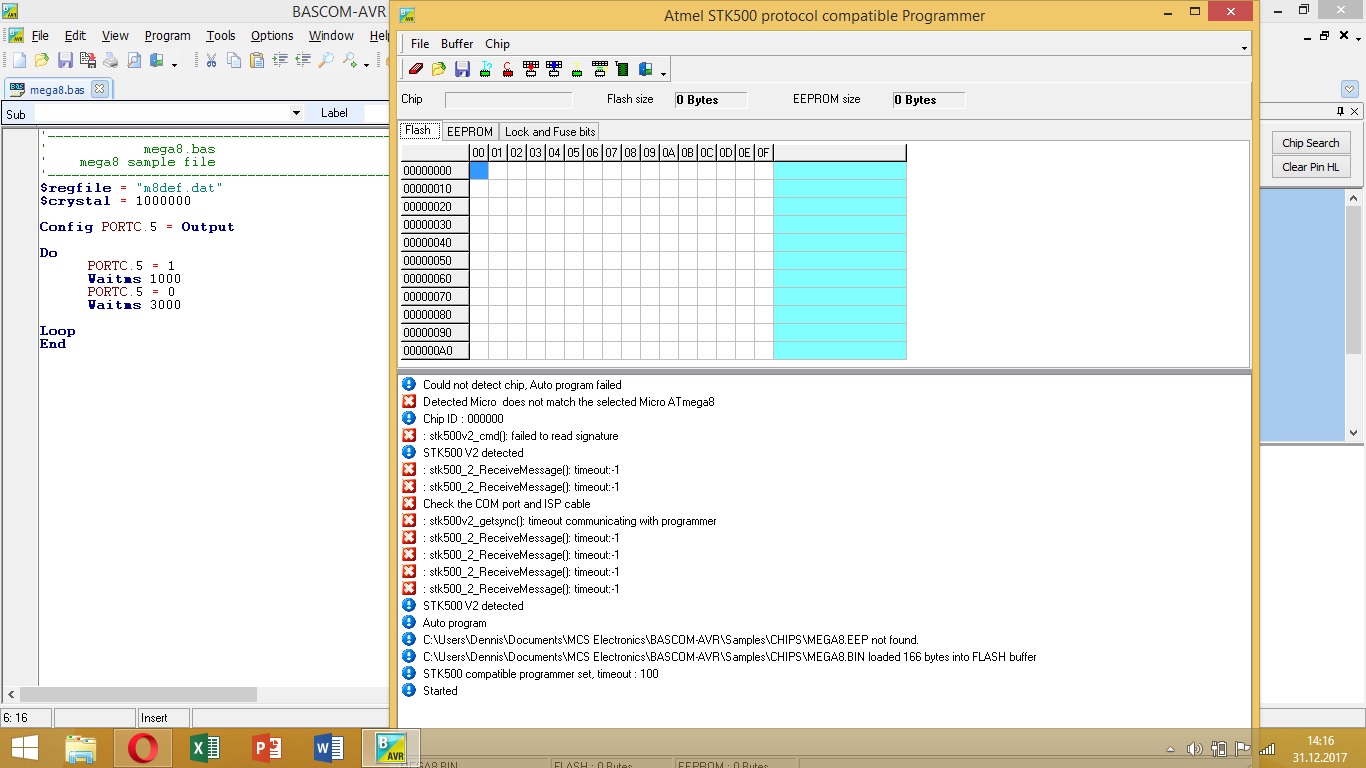Screen dimensions: 1366x768
Task: Open the Programmer Buffer menu
Action: pos(457,44)
